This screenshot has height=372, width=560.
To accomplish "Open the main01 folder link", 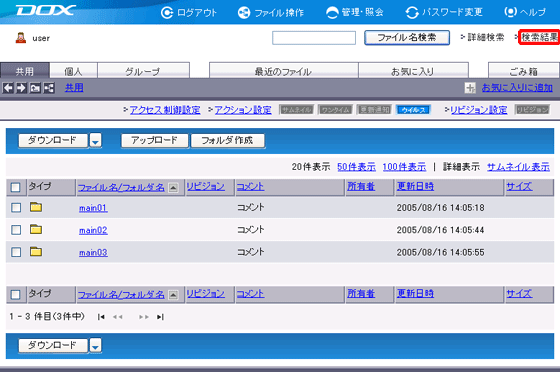I will 93,208.
